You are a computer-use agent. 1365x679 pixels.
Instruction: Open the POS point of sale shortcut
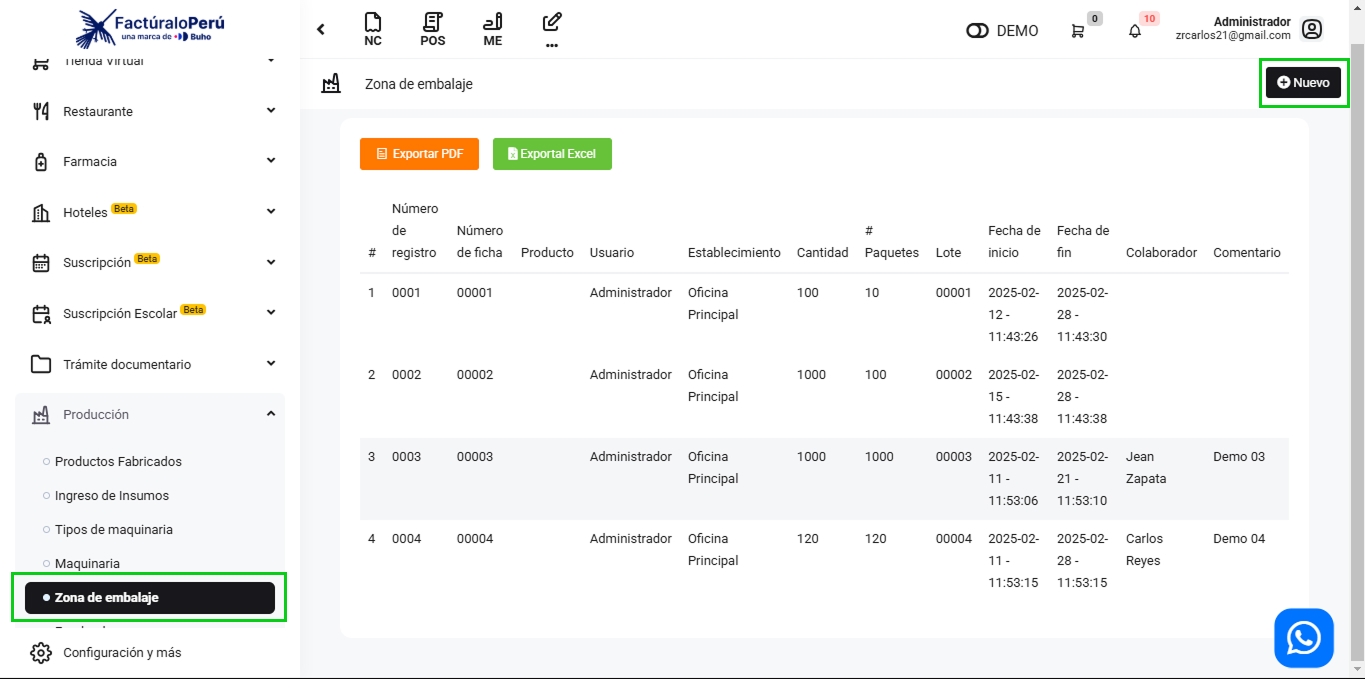point(432,29)
